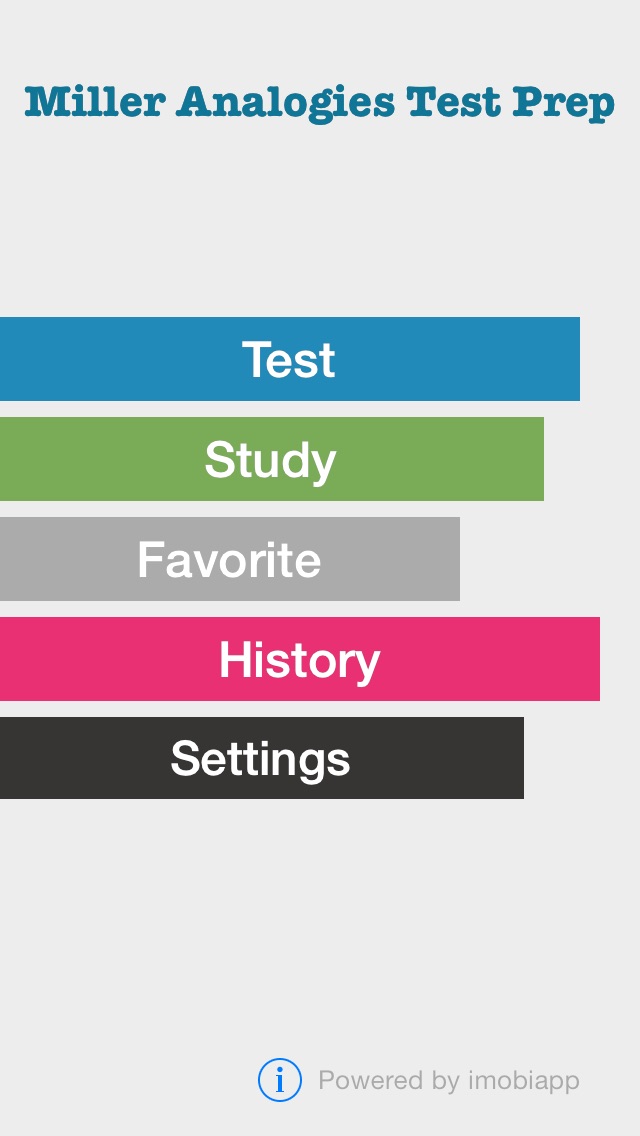Click the Powered by imobiapp text

tap(449, 1080)
